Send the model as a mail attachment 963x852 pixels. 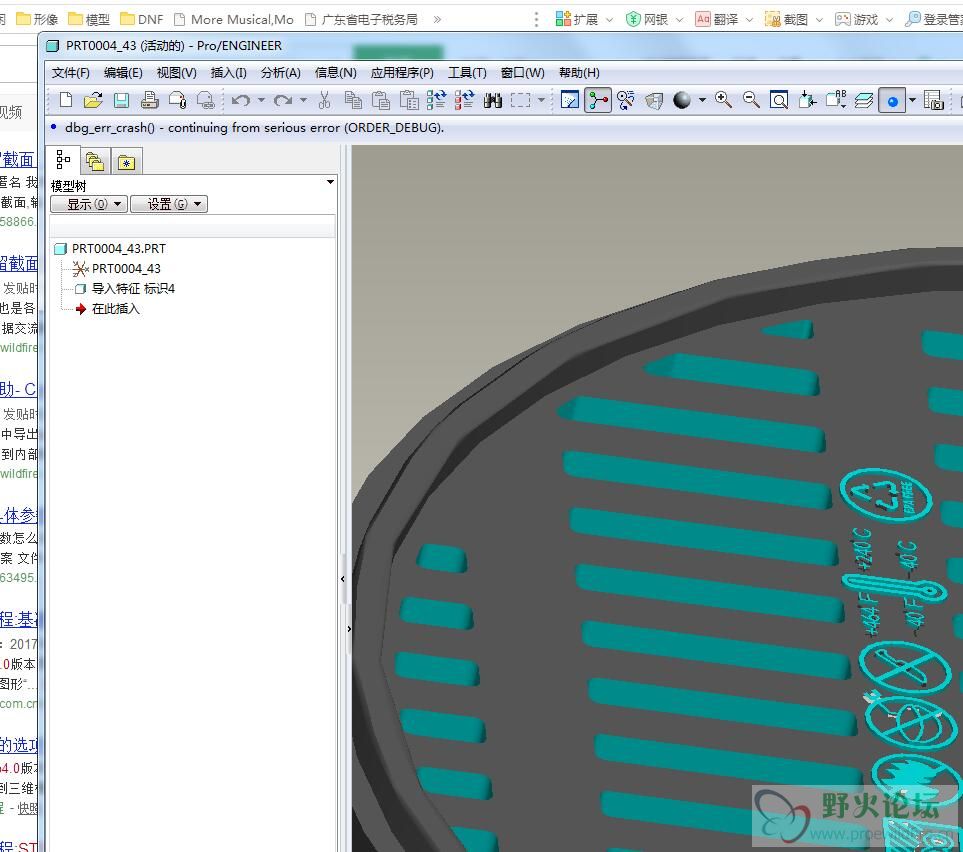coord(177,100)
